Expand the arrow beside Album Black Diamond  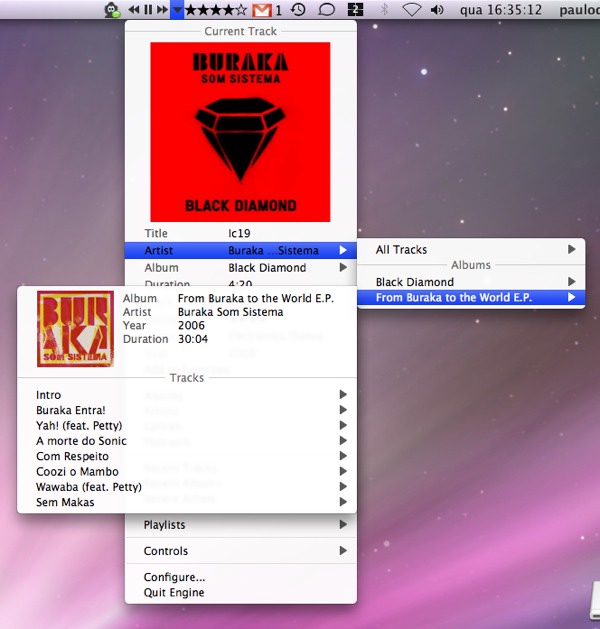pos(343,267)
